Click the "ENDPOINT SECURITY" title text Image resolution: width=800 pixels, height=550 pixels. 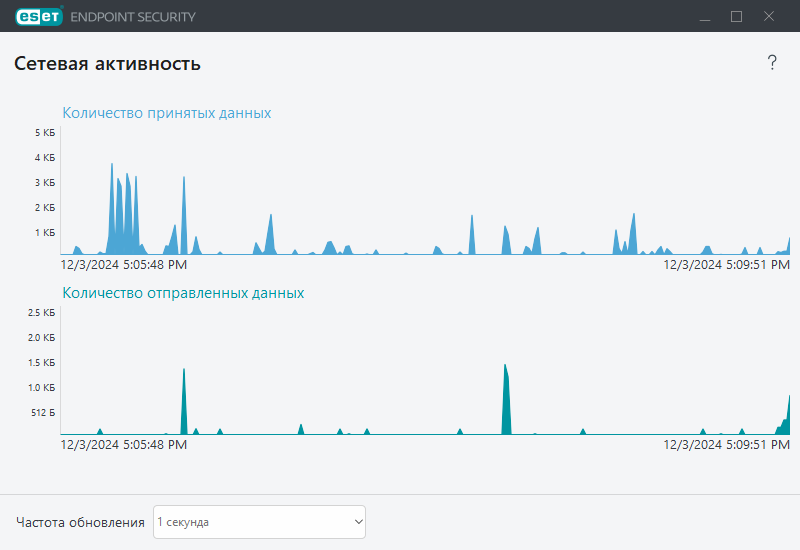pos(133,17)
